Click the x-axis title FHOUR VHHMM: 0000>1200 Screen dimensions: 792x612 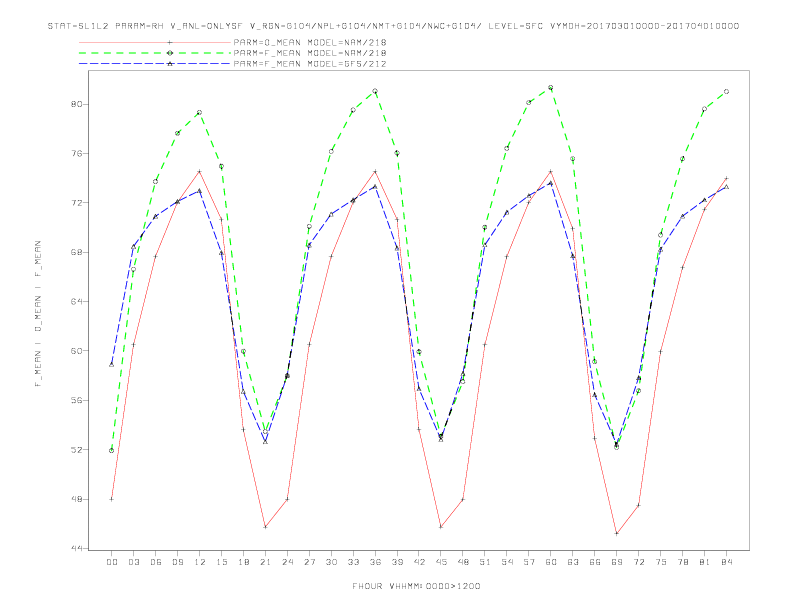417,586
